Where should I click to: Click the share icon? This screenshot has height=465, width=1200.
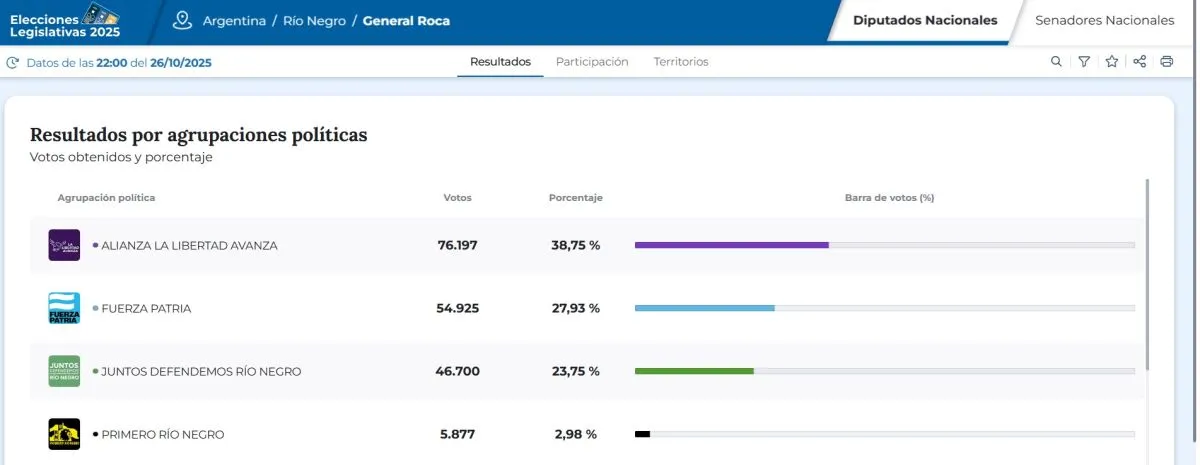[1139, 62]
